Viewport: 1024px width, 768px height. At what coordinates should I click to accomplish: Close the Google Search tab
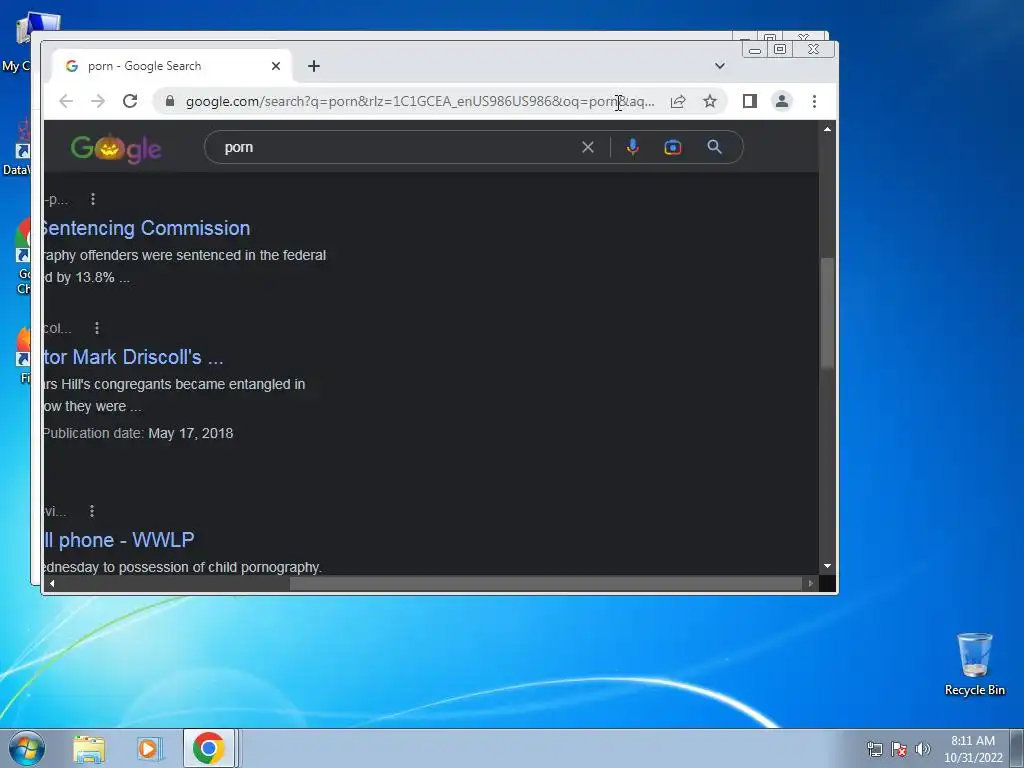click(x=276, y=66)
